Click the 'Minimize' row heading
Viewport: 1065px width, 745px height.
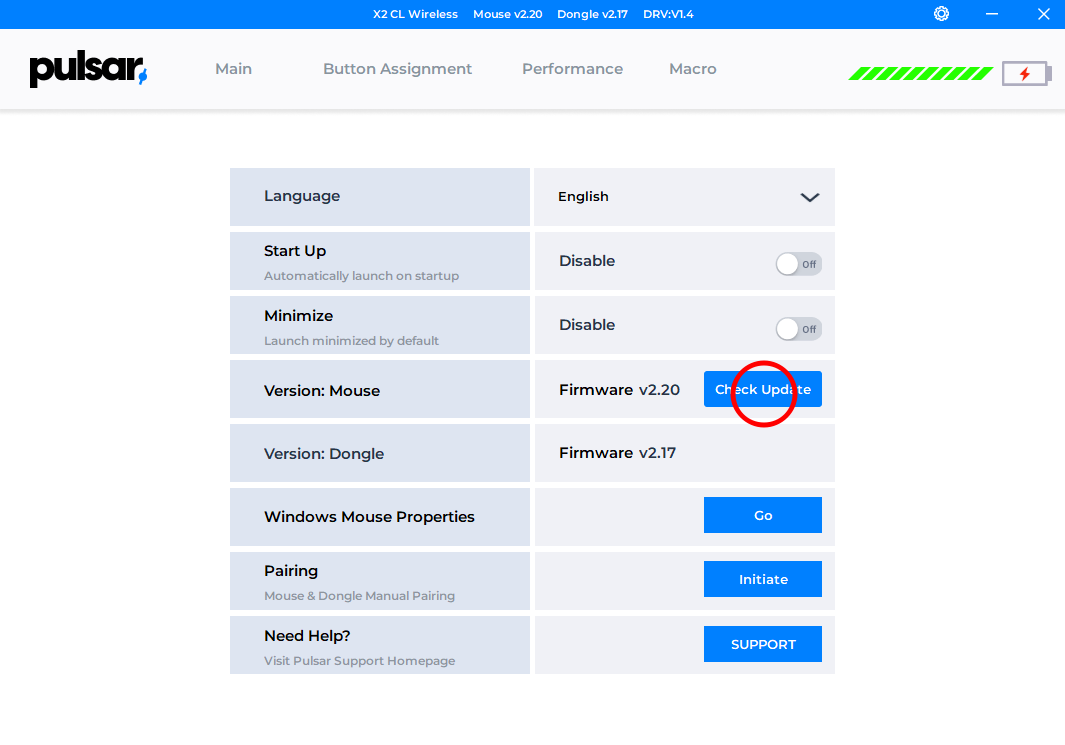click(x=298, y=316)
